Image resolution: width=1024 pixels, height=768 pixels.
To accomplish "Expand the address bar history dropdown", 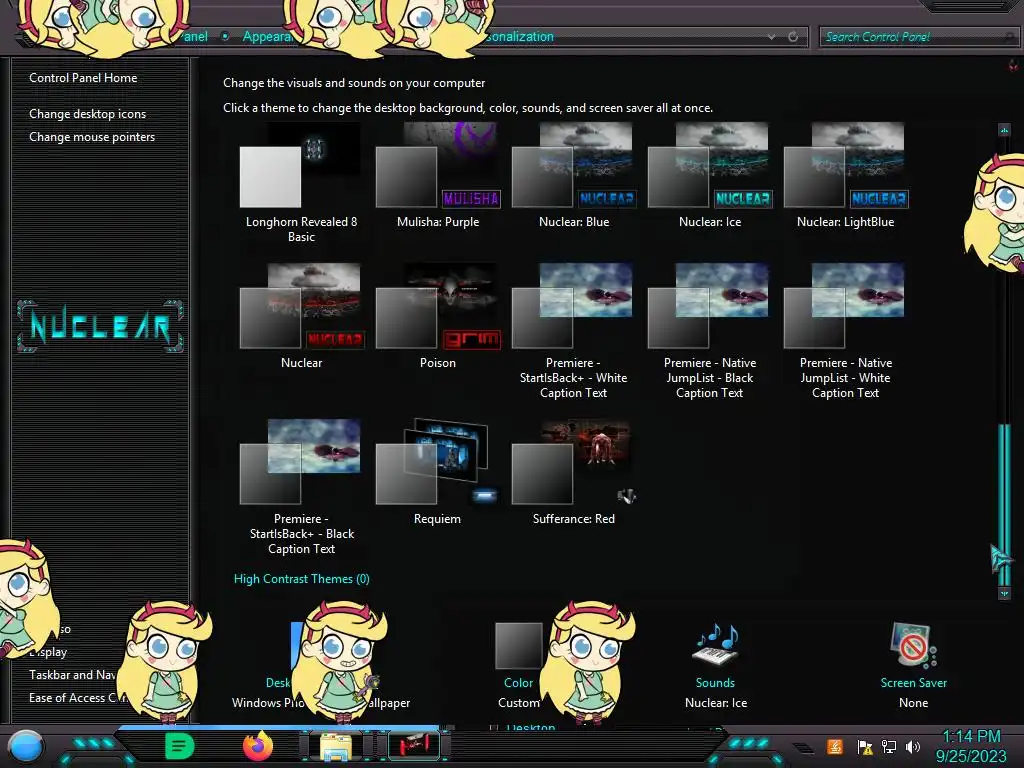I will [x=771, y=37].
